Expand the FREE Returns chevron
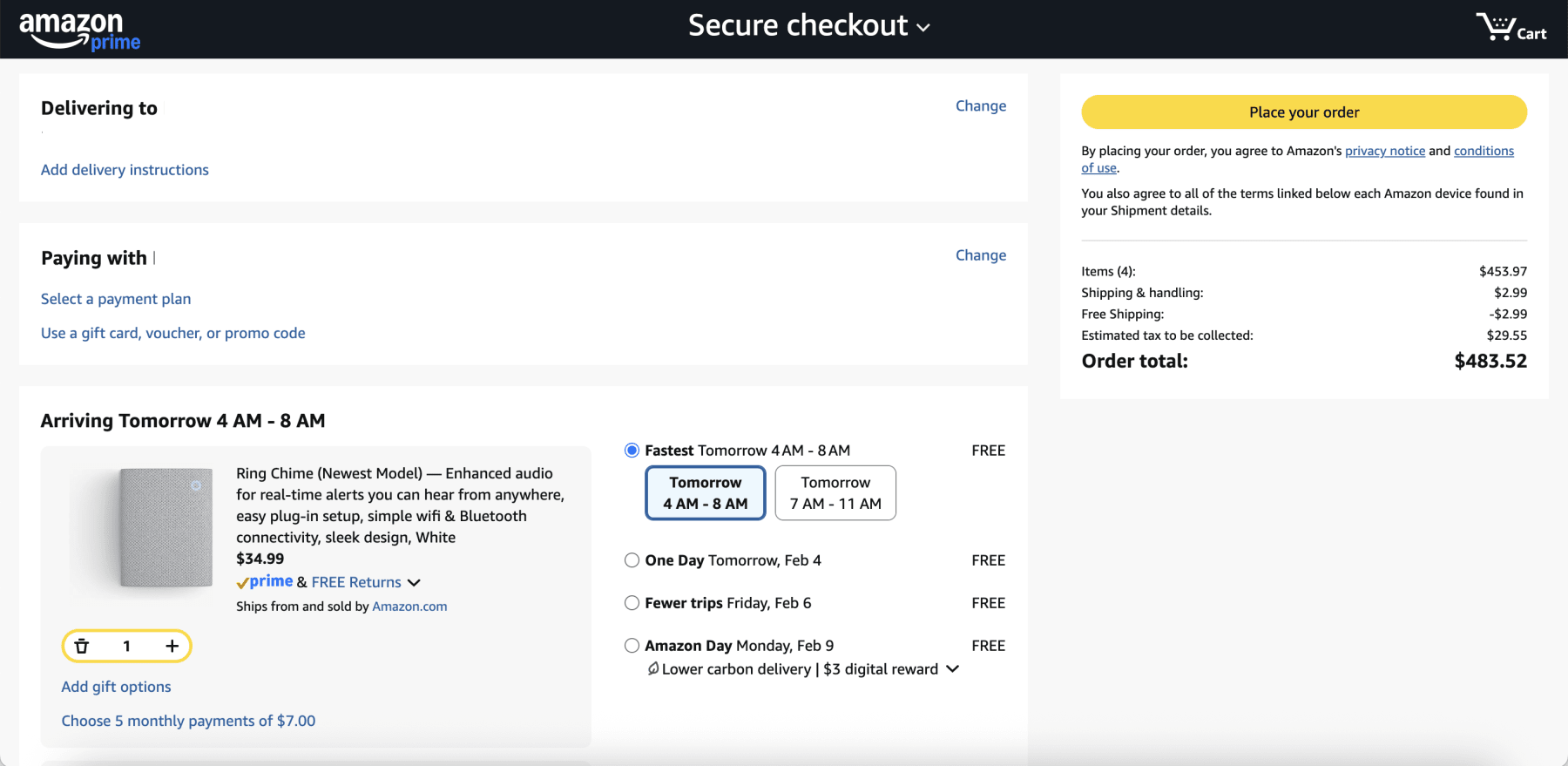This screenshot has height=766, width=1568. click(x=414, y=583)
